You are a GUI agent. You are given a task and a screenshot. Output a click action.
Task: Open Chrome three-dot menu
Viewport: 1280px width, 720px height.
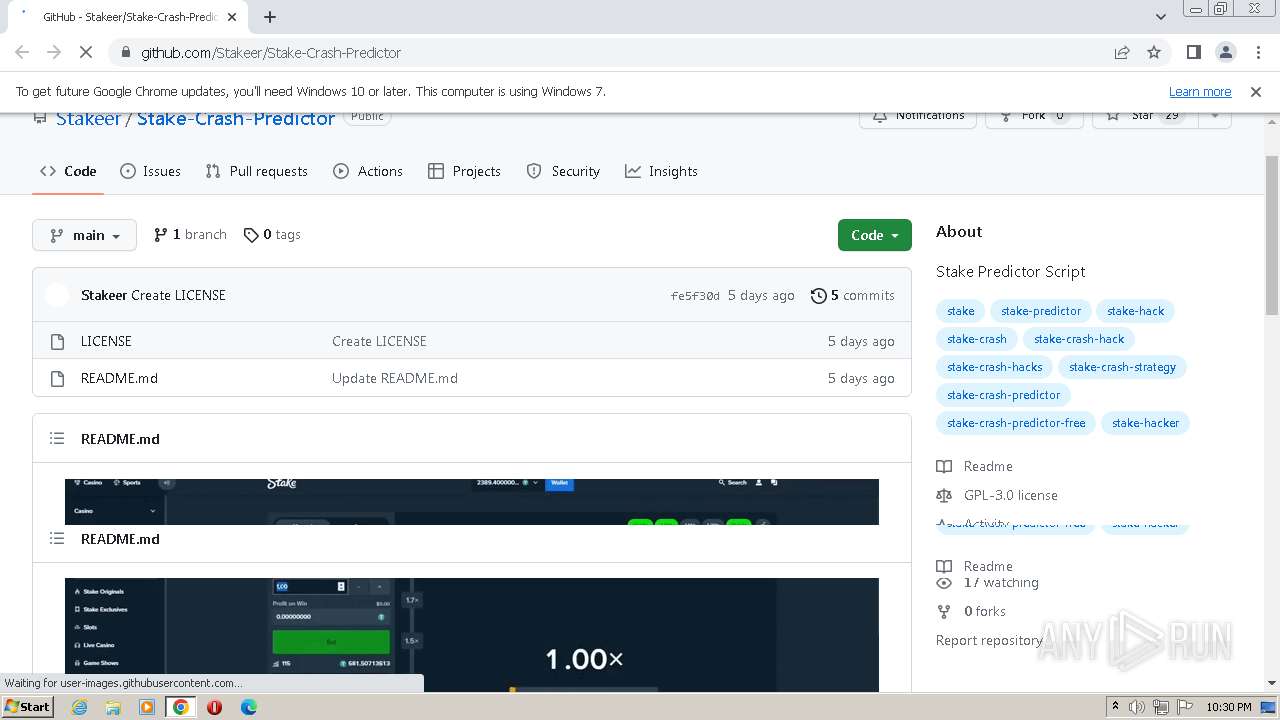click(1257, 53)
